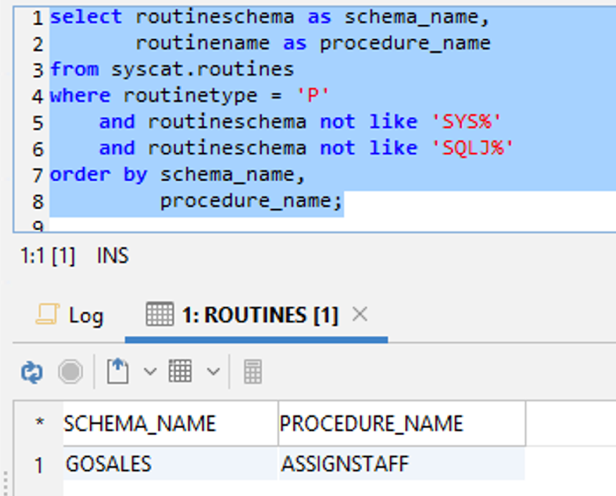Expand the grid view dropdown arrow
616x496 pixels.
coord(213,372)
